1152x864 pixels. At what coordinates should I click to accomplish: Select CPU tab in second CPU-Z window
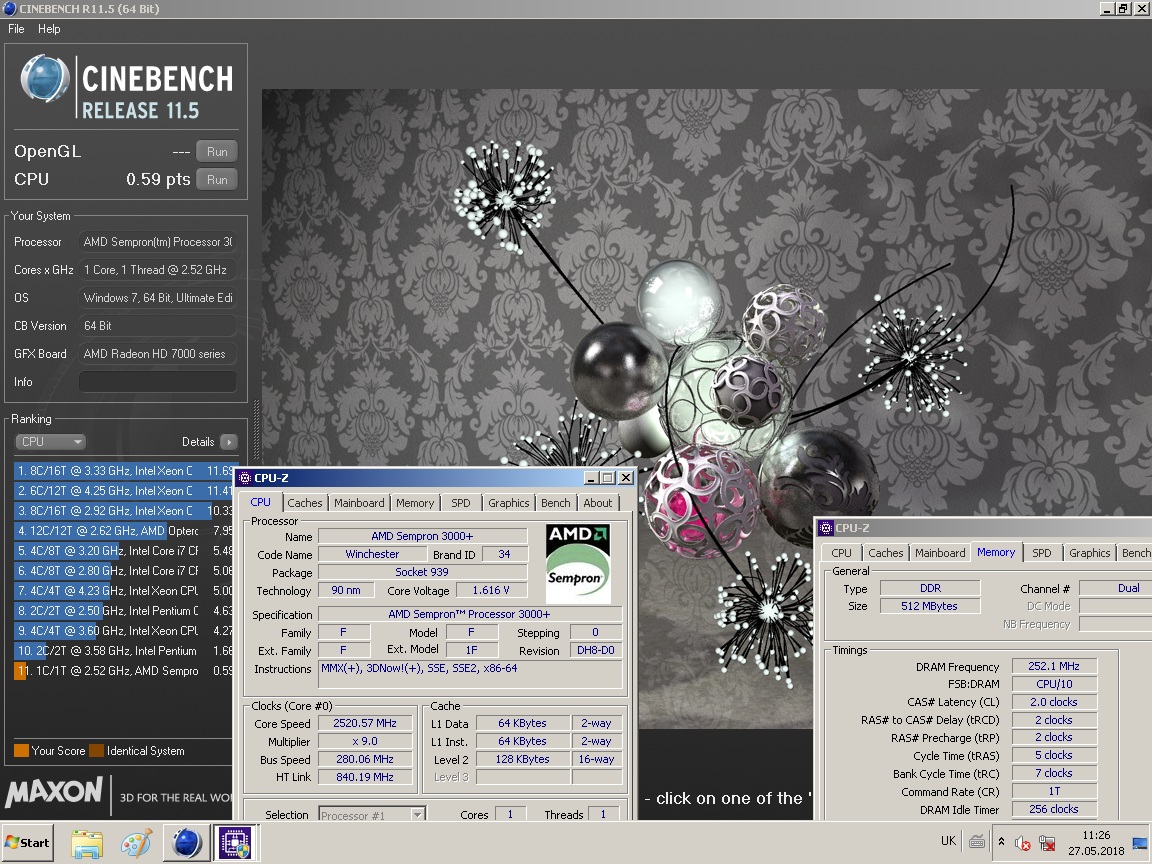(x=841, y=552)
